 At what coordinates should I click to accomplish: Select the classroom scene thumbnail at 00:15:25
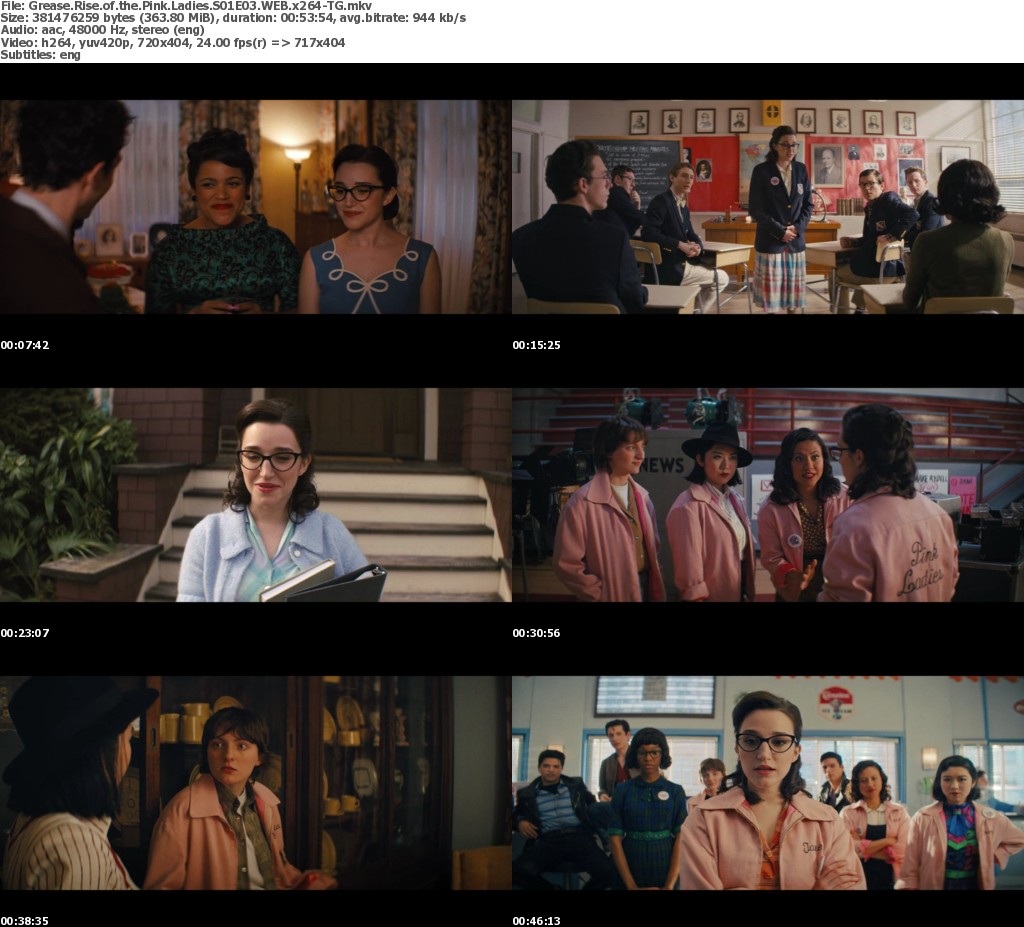coord(768,207)
